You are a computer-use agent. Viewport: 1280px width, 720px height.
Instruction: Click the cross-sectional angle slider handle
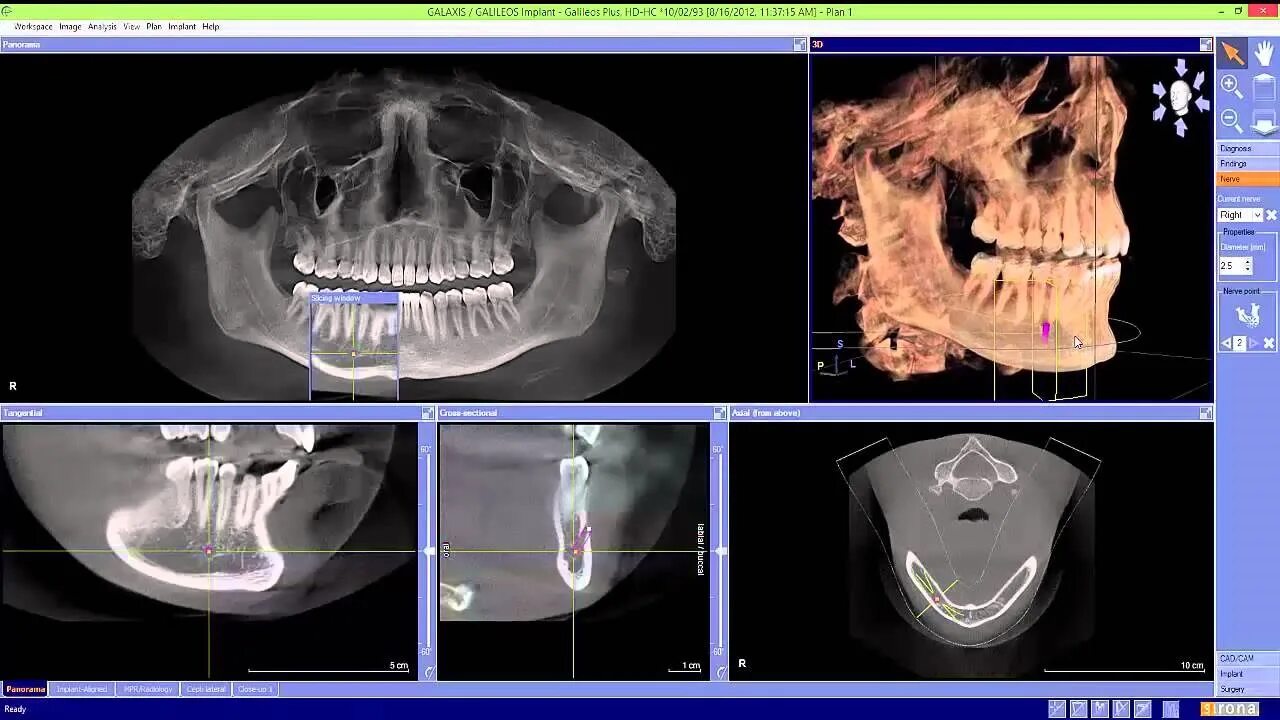tap(721, 551)
